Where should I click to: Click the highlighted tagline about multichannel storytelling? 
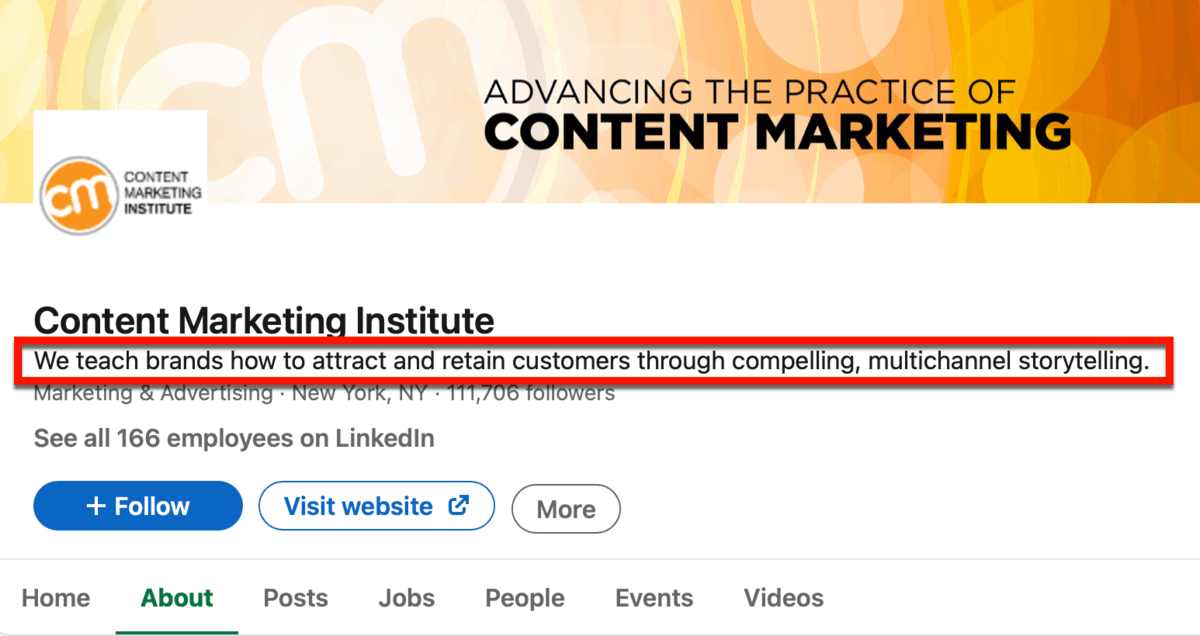click(x=591, y=360)
